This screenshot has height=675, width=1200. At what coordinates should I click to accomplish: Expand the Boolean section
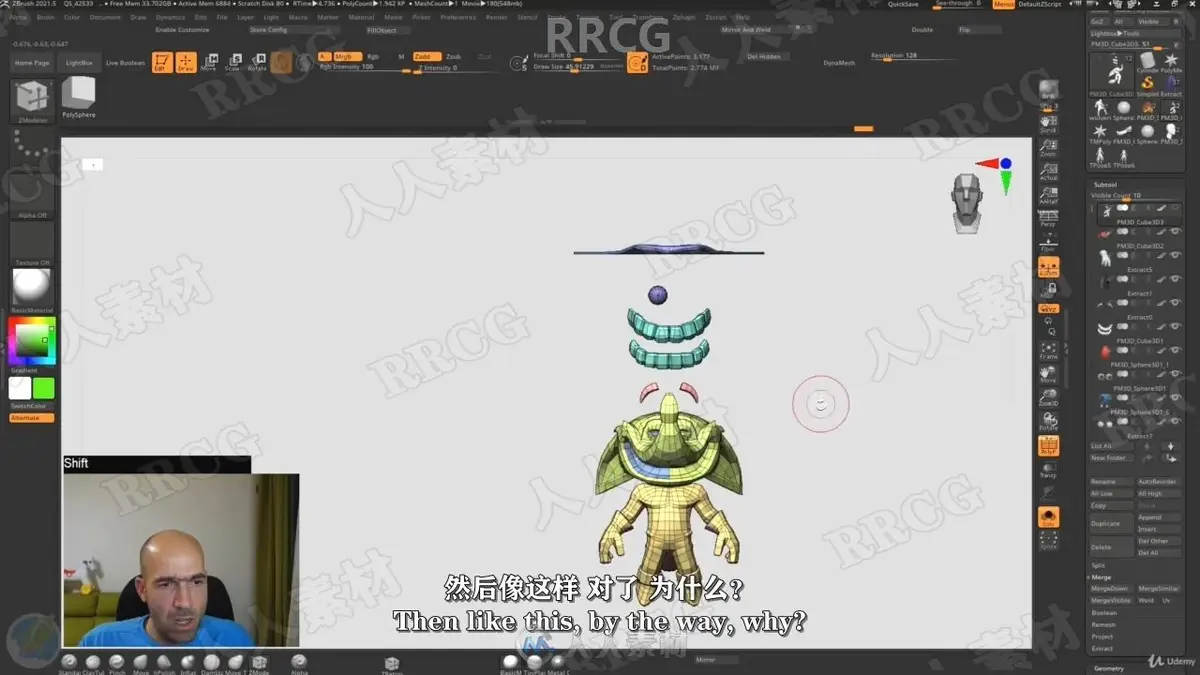(1104, 613)
